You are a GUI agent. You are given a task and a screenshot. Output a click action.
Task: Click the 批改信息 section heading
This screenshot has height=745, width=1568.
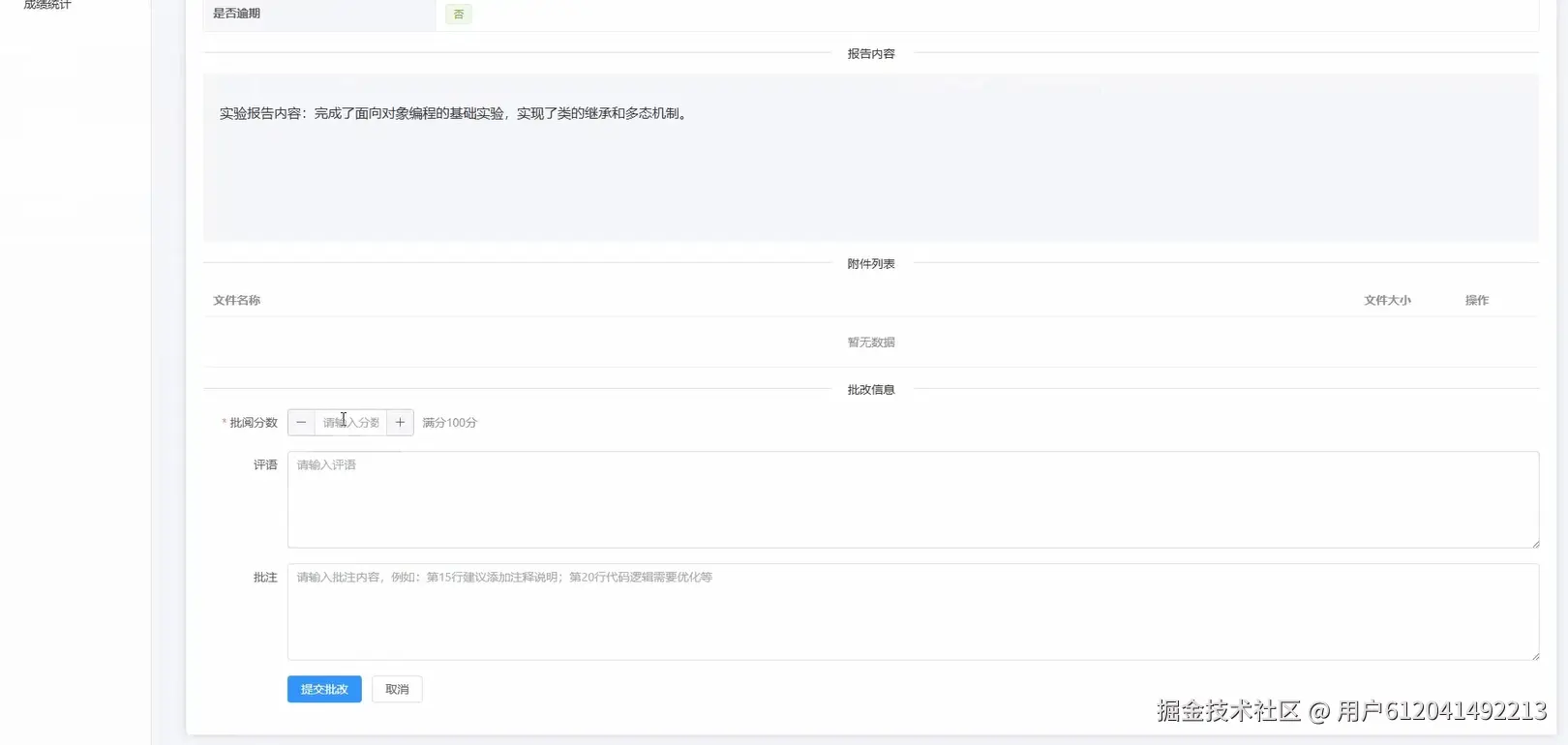(871, 390)
